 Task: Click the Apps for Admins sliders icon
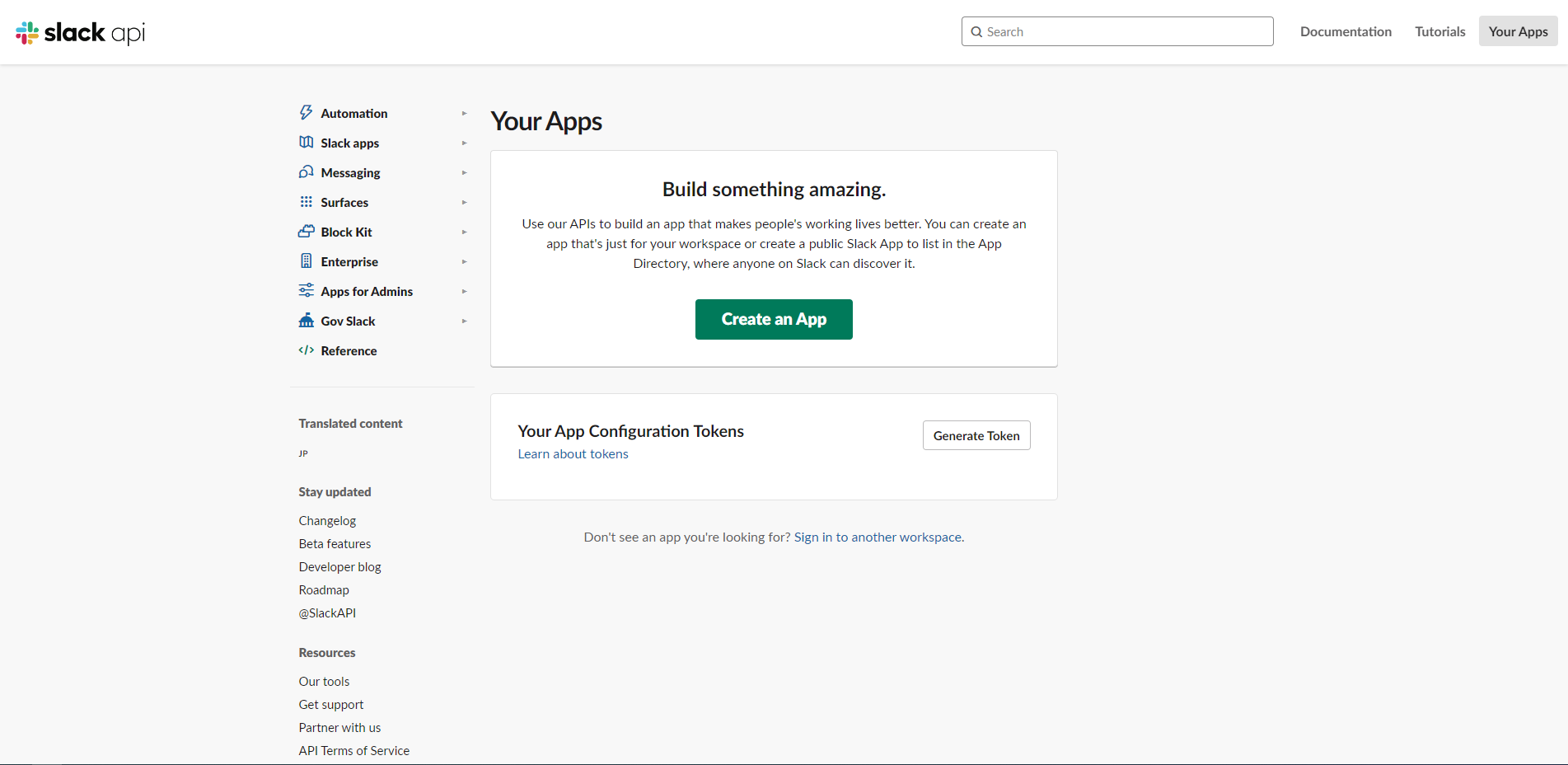pos(306,291)
